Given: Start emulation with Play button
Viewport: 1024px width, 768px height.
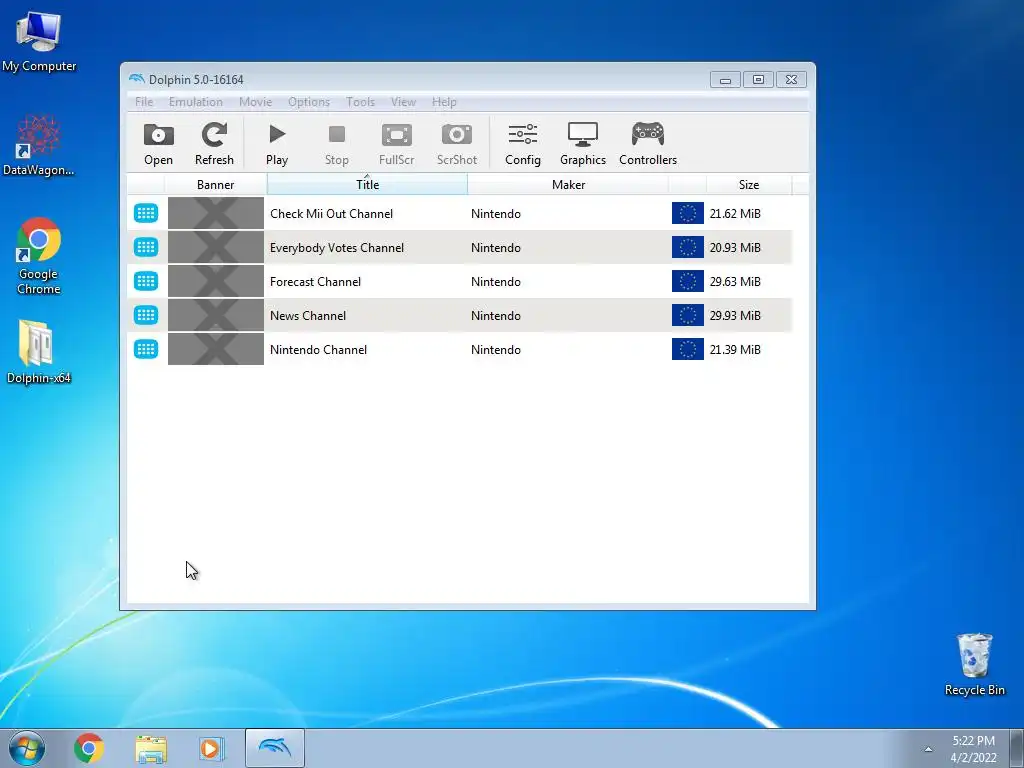Looking at the screenshot, I should pyautogui.click(x=277, y=144).
